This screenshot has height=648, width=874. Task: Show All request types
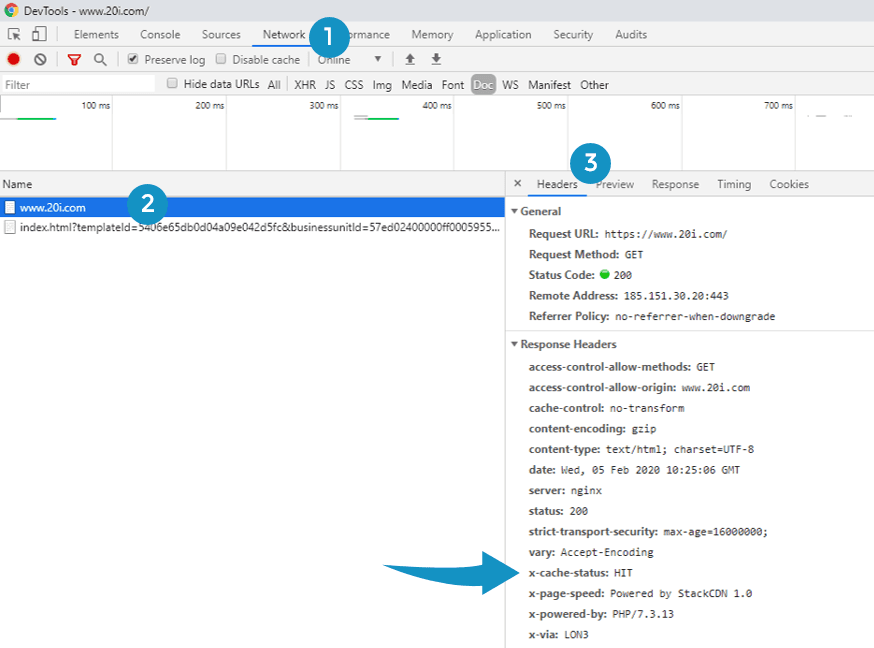coord(274,85)
